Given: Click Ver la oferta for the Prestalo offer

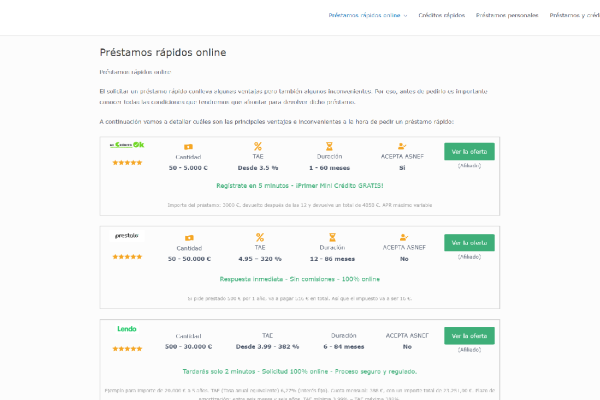Looking at the screenshot, I should [x=469, y=243].
